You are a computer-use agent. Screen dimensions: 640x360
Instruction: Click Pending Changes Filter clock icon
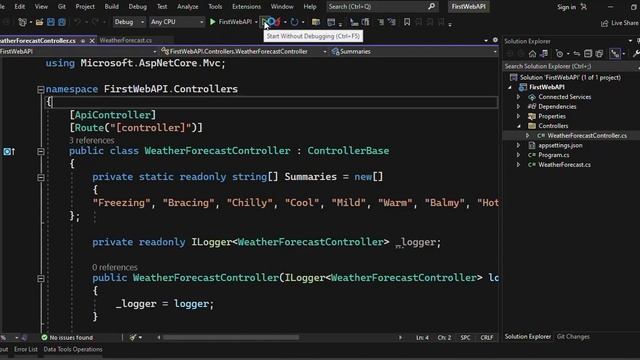click(x=560, y=53)
